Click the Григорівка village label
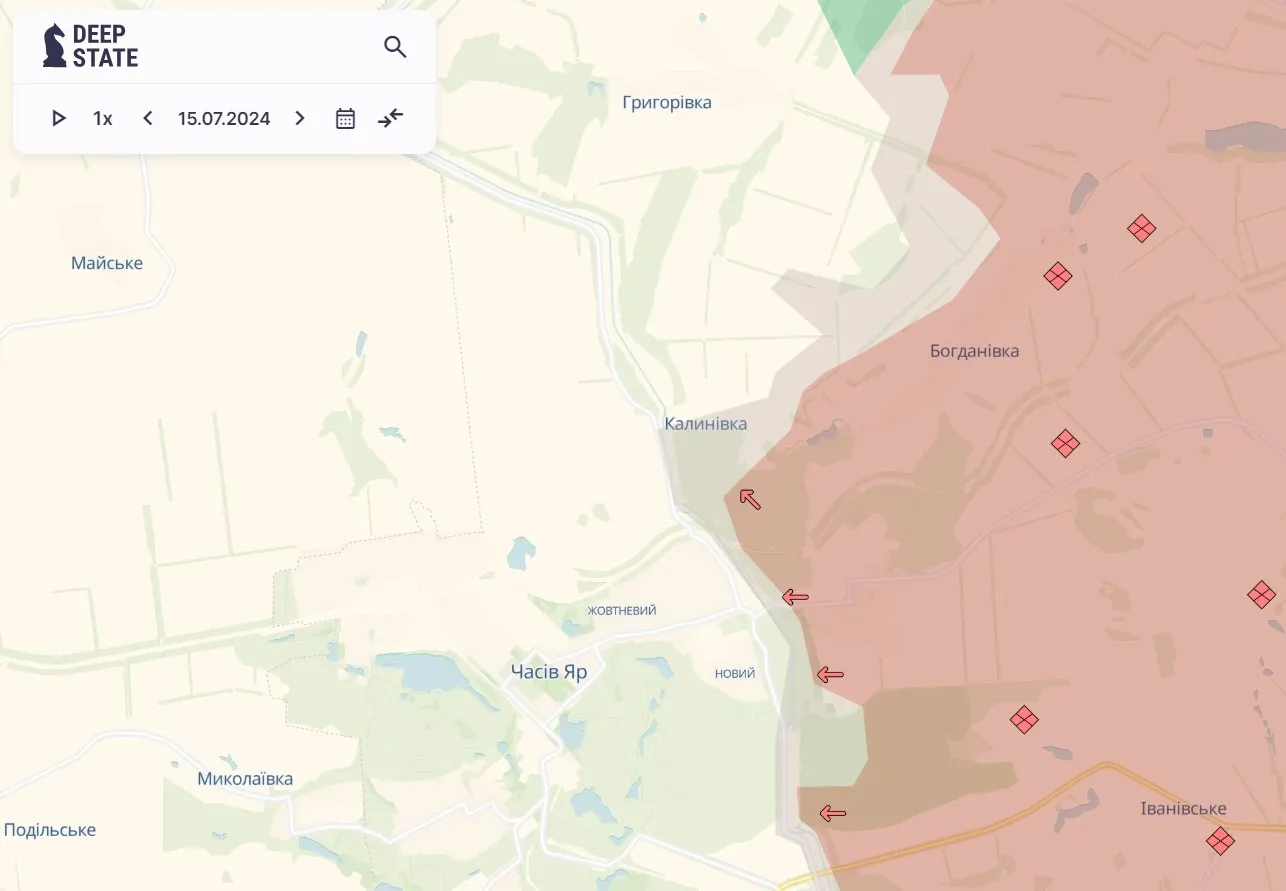Image resolution: width=1286 pixels, height=891 pixels. [667, 102]
